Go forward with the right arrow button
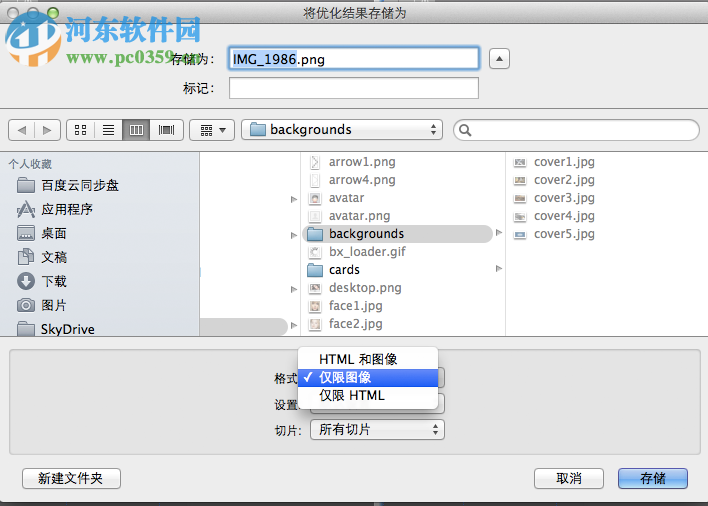708x506 pixels. (47, 130)
